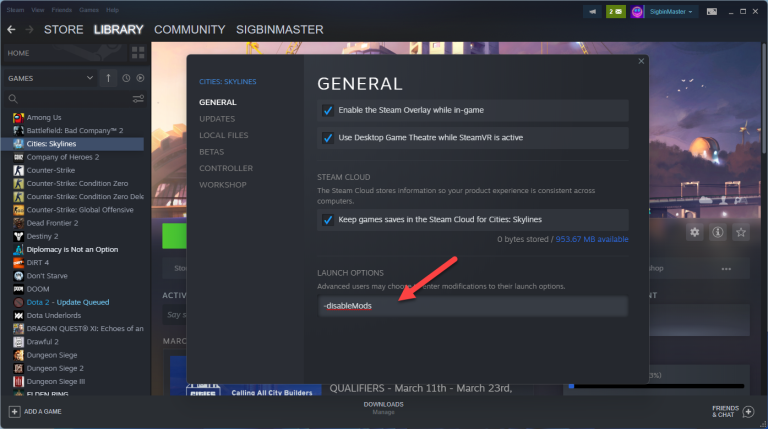Open the Games menu
Screen dimensions: 768x429
pos(89,10)
